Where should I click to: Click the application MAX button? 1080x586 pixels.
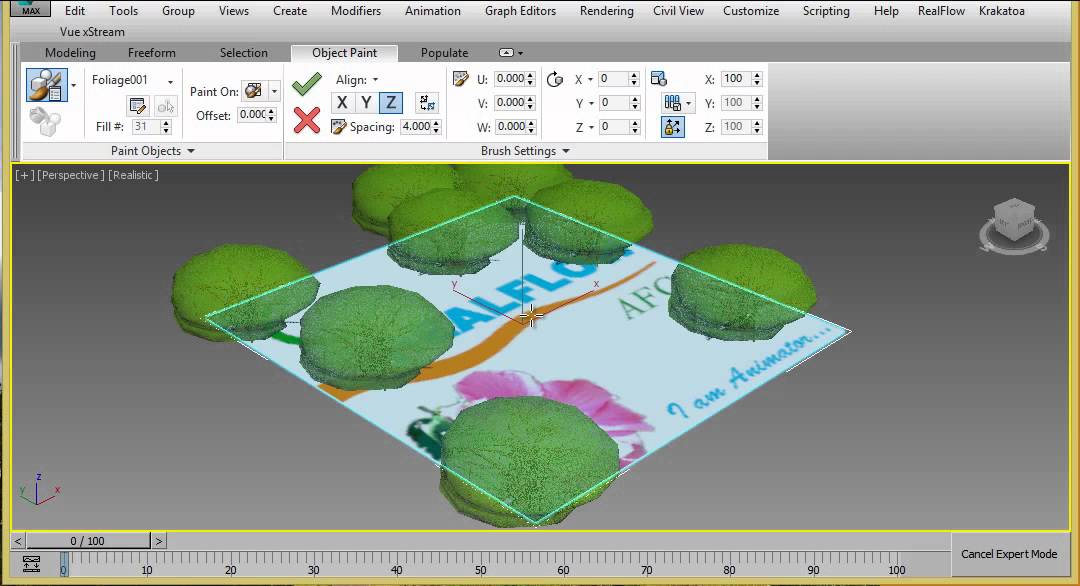(31, 8)
